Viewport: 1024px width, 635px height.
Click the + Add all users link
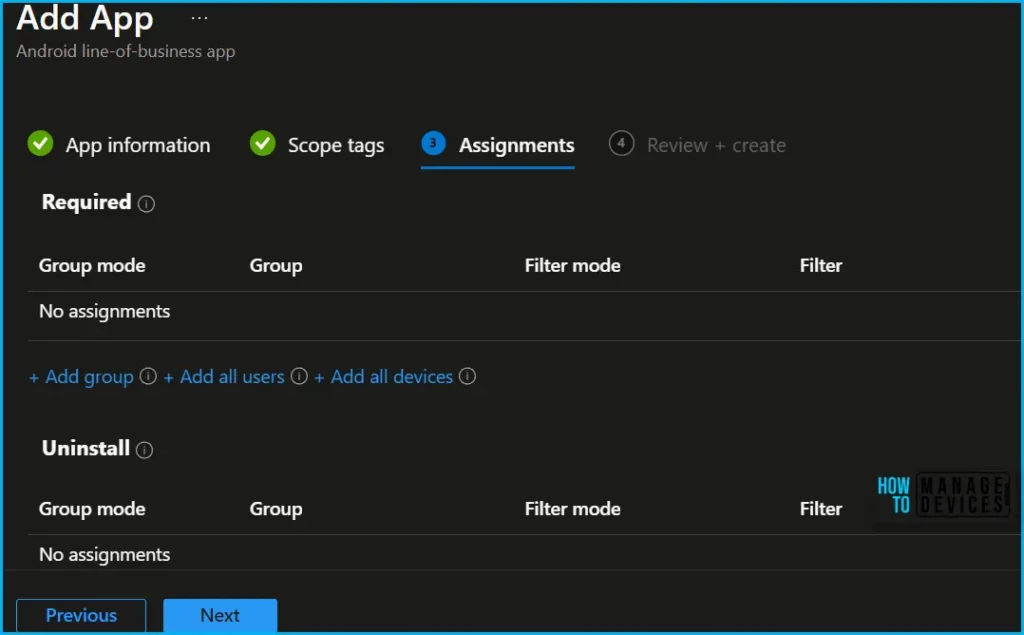(224, 377)
